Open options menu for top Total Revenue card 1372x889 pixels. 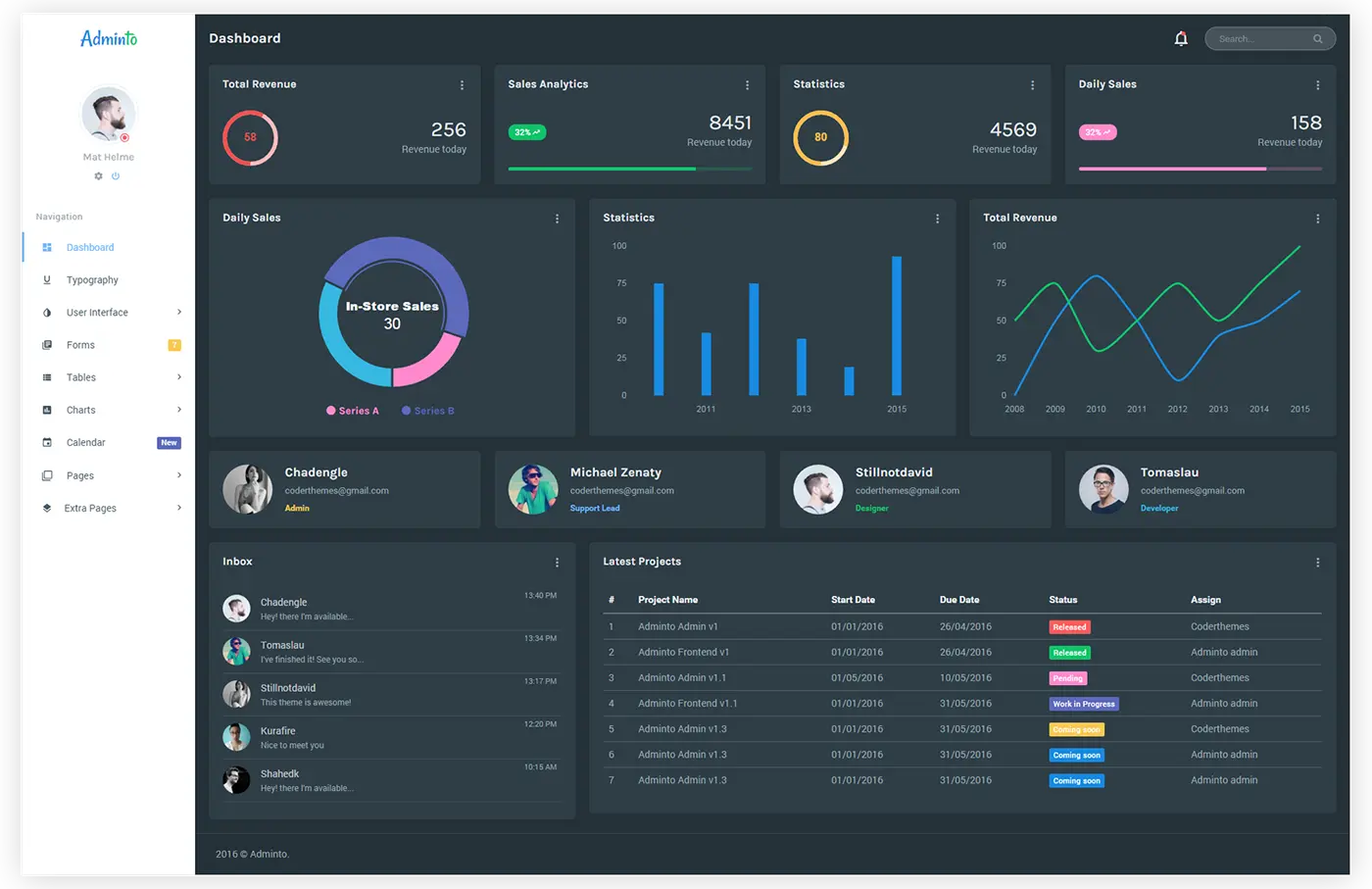(463, 85)
